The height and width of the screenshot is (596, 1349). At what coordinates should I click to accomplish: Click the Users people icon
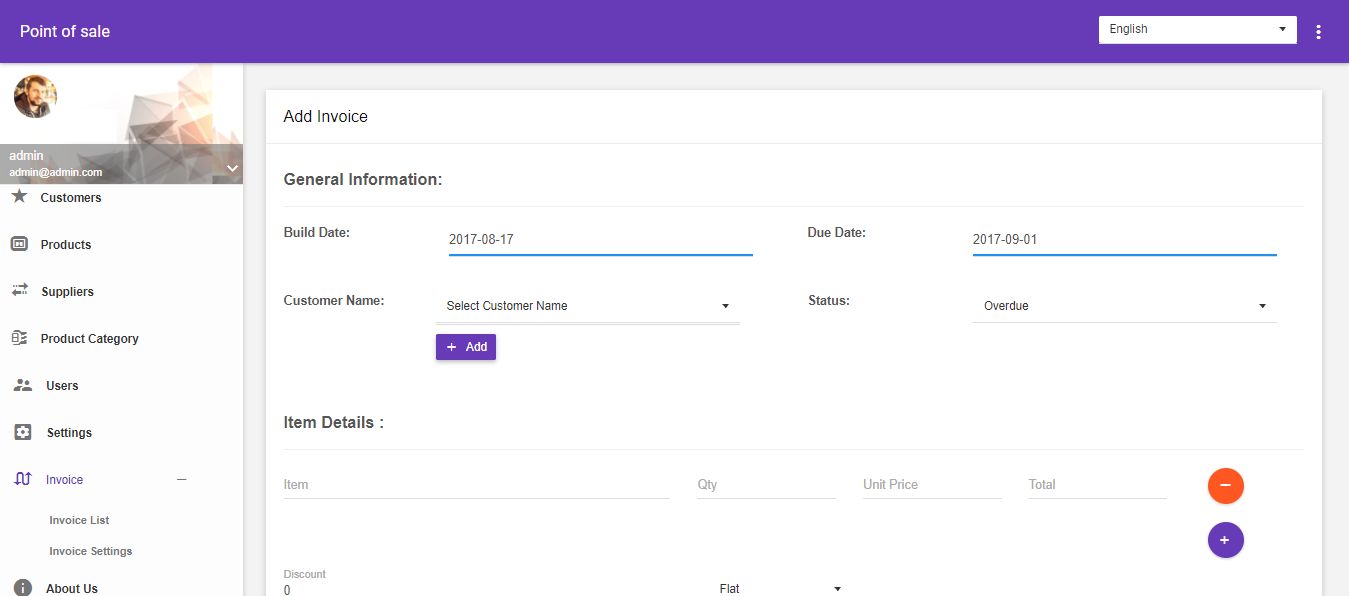tap(22, 385)
